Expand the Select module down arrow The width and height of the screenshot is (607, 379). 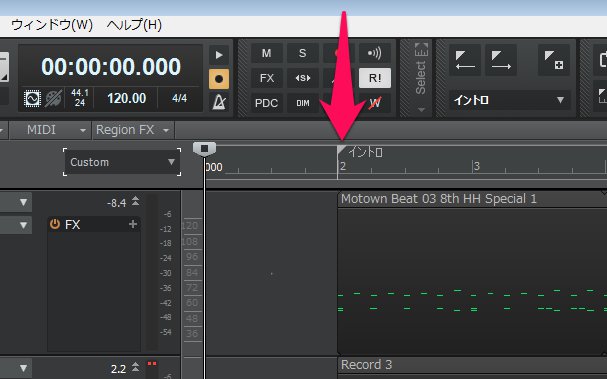pyautogui.click(x=421, y=110)
